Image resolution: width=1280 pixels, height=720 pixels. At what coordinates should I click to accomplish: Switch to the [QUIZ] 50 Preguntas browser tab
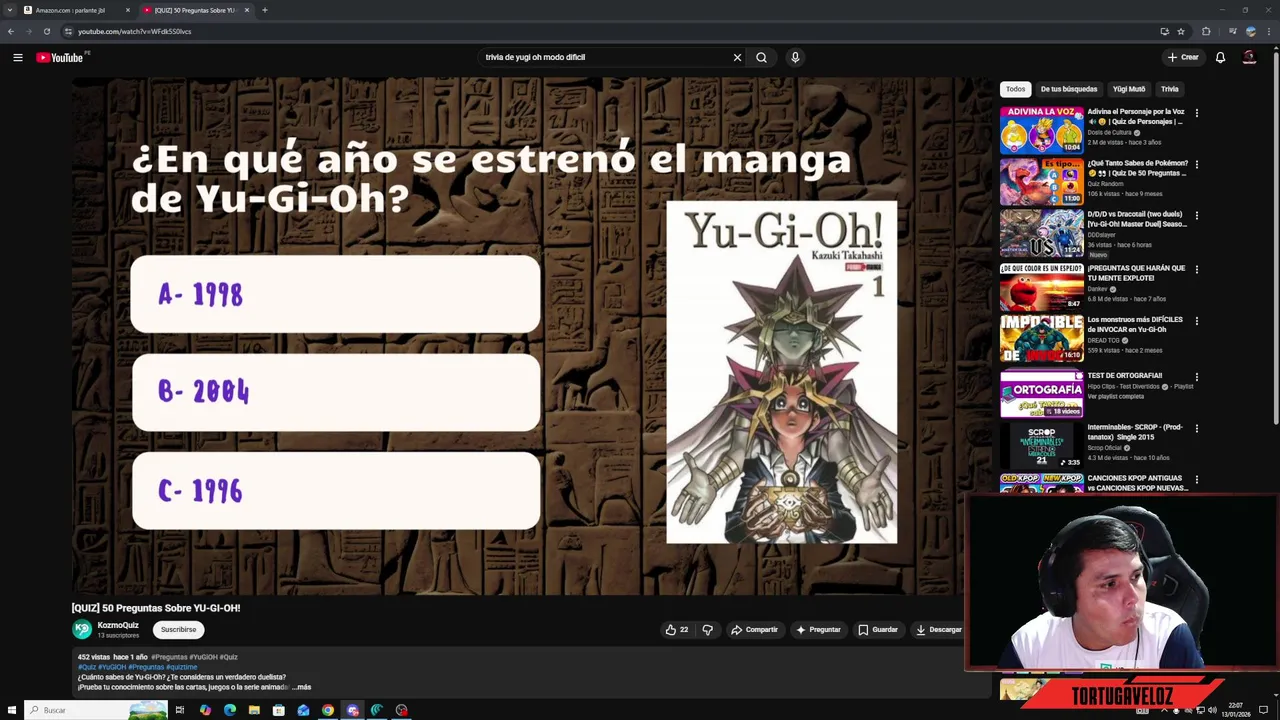pyautogui.click(x=195, y=10)
